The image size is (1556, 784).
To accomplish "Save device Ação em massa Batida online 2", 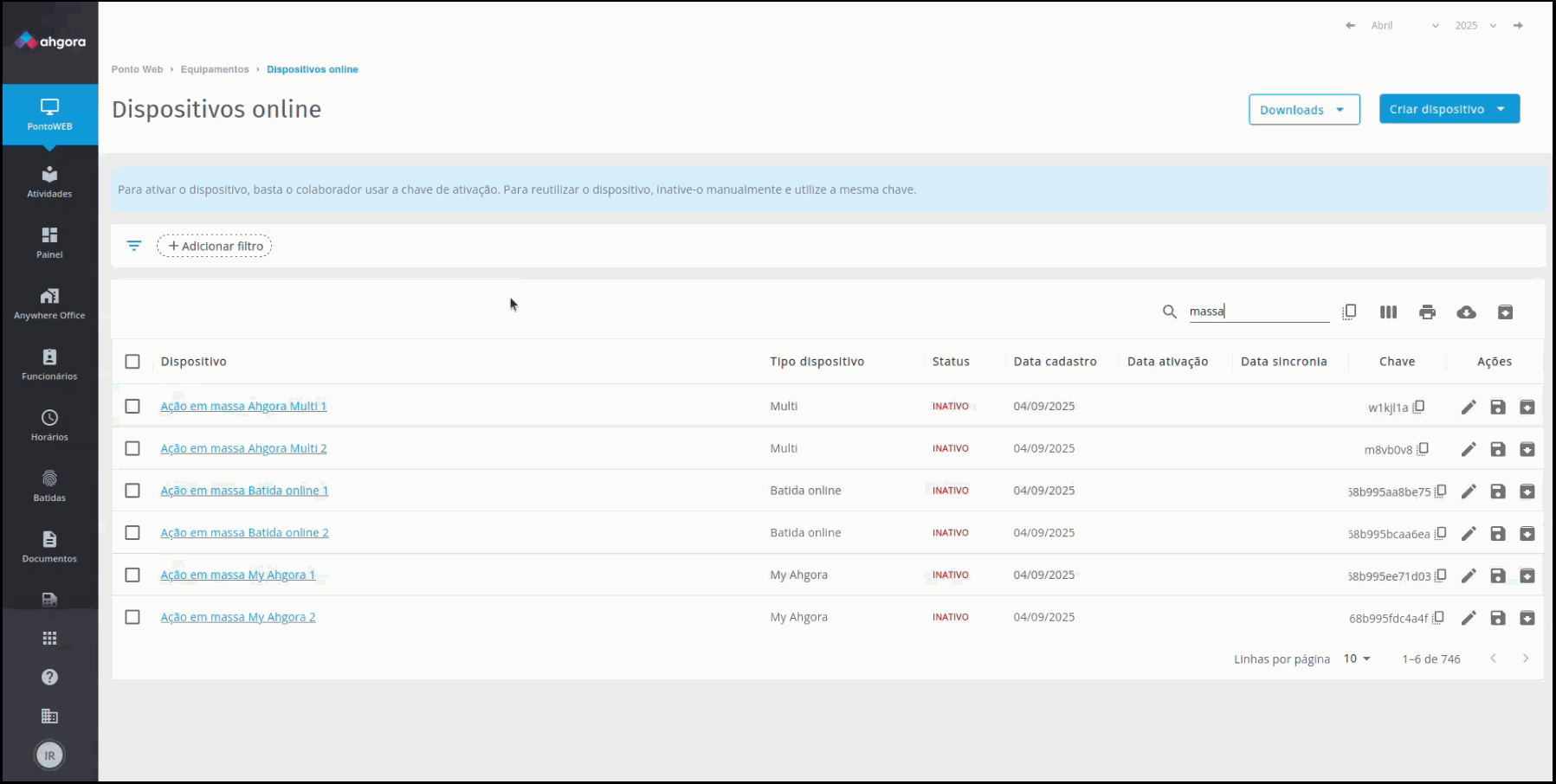I will point(1498,534).
